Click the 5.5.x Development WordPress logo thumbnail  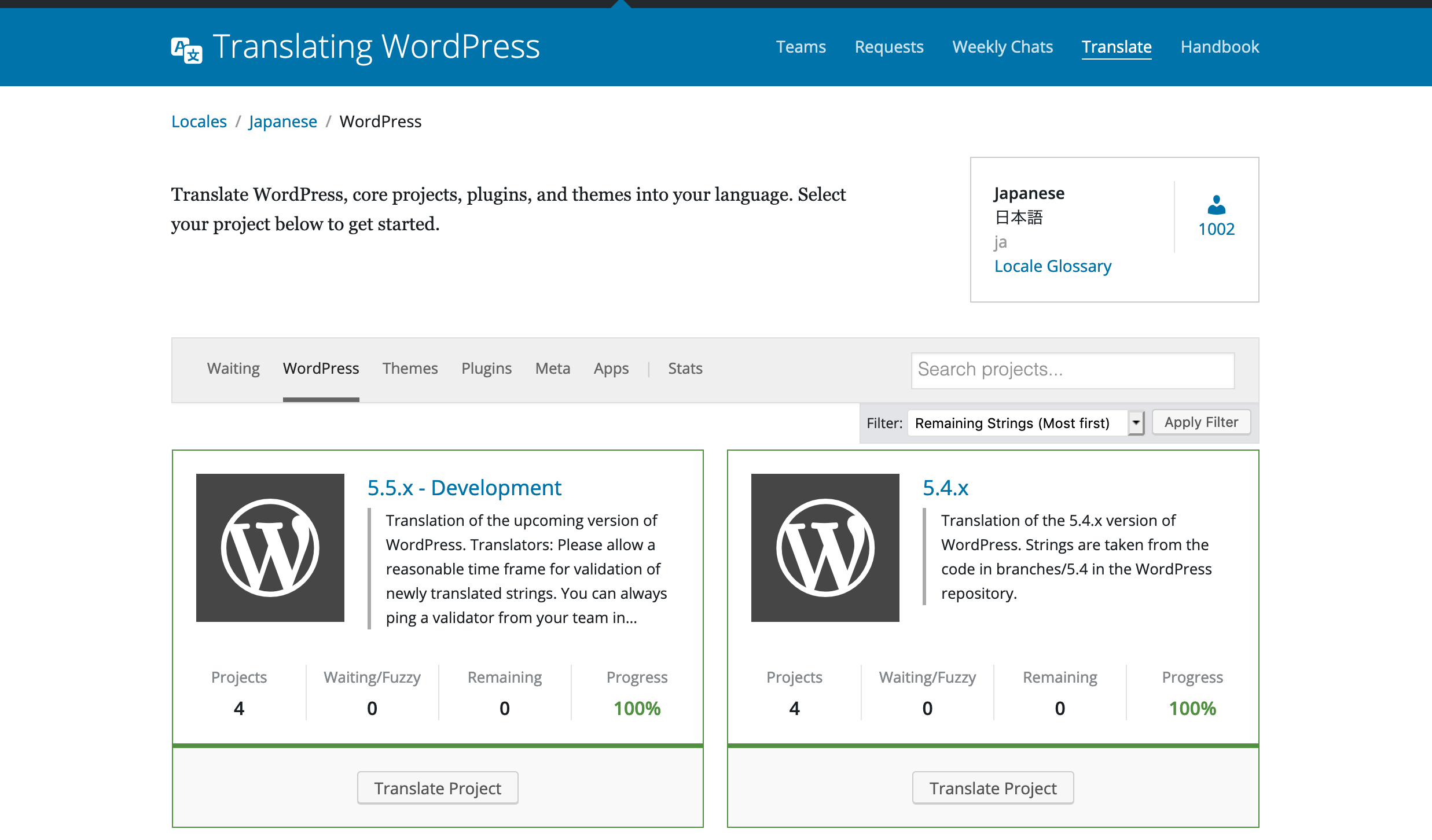270,547
